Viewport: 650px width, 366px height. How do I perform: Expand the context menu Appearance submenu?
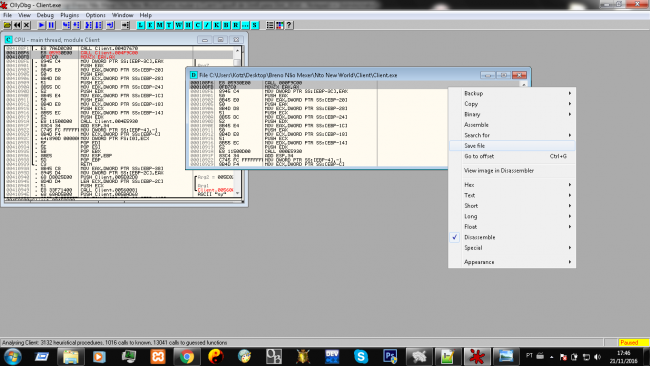[512, 262]
